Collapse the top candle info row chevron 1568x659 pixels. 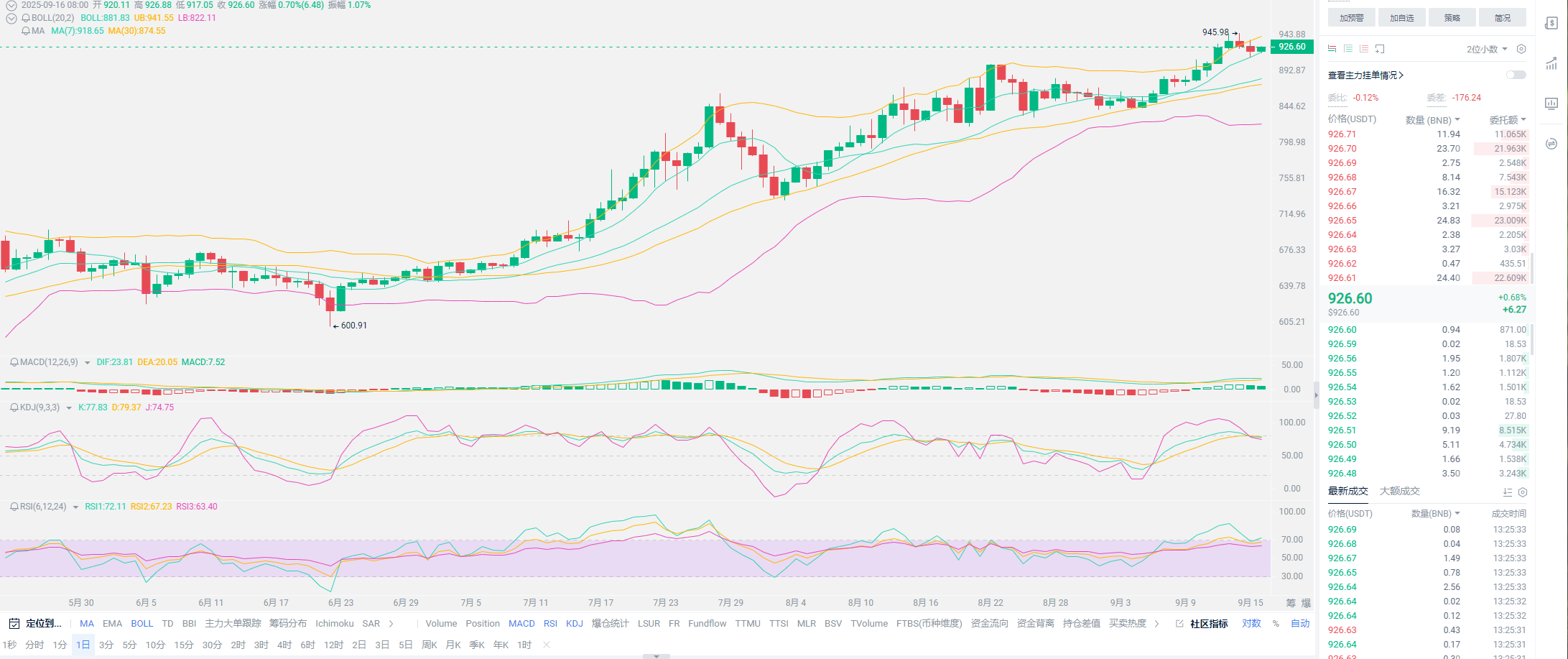coord(11,5)
